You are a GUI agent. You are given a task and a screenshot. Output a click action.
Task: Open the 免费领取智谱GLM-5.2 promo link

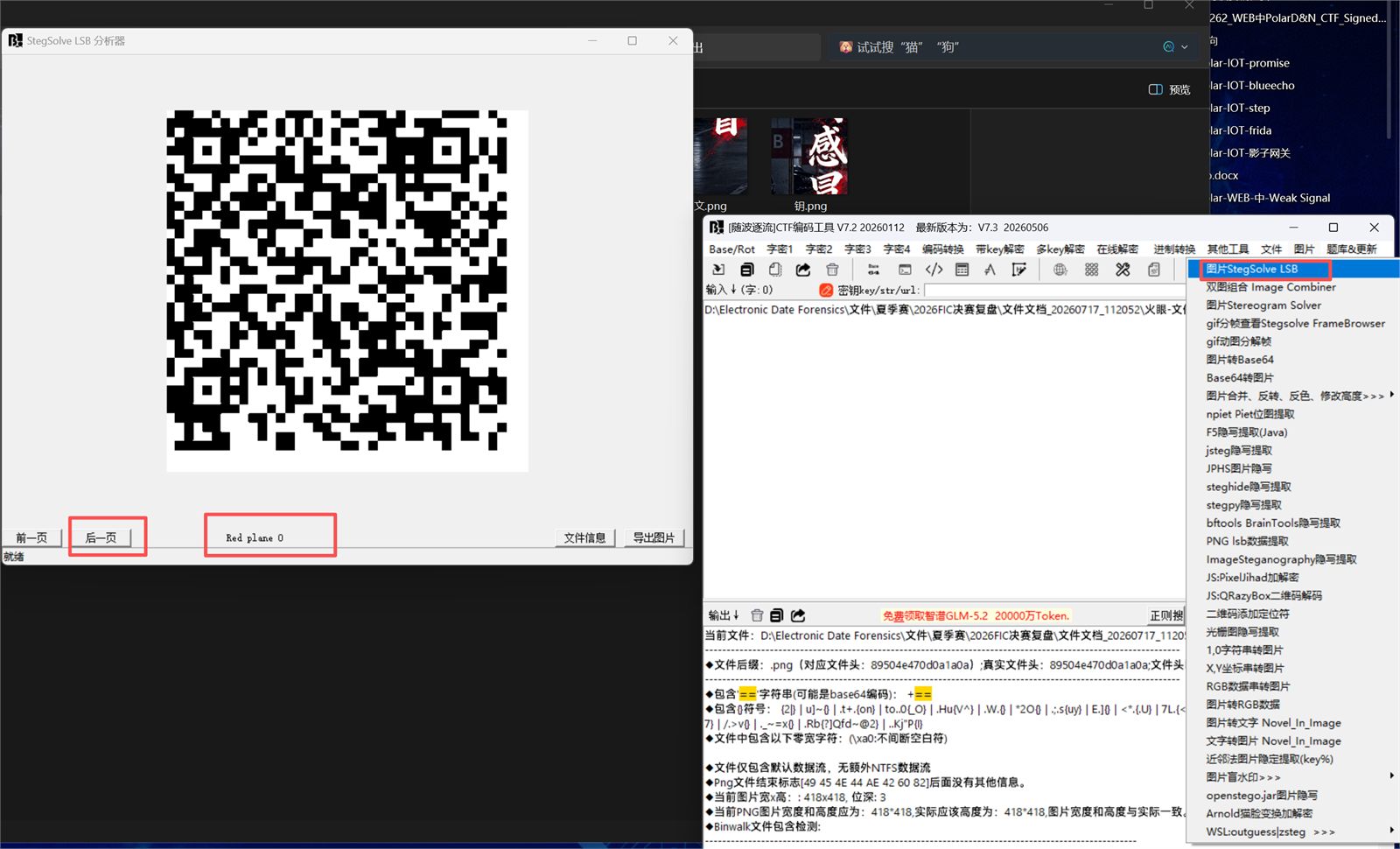coord(976,615)
